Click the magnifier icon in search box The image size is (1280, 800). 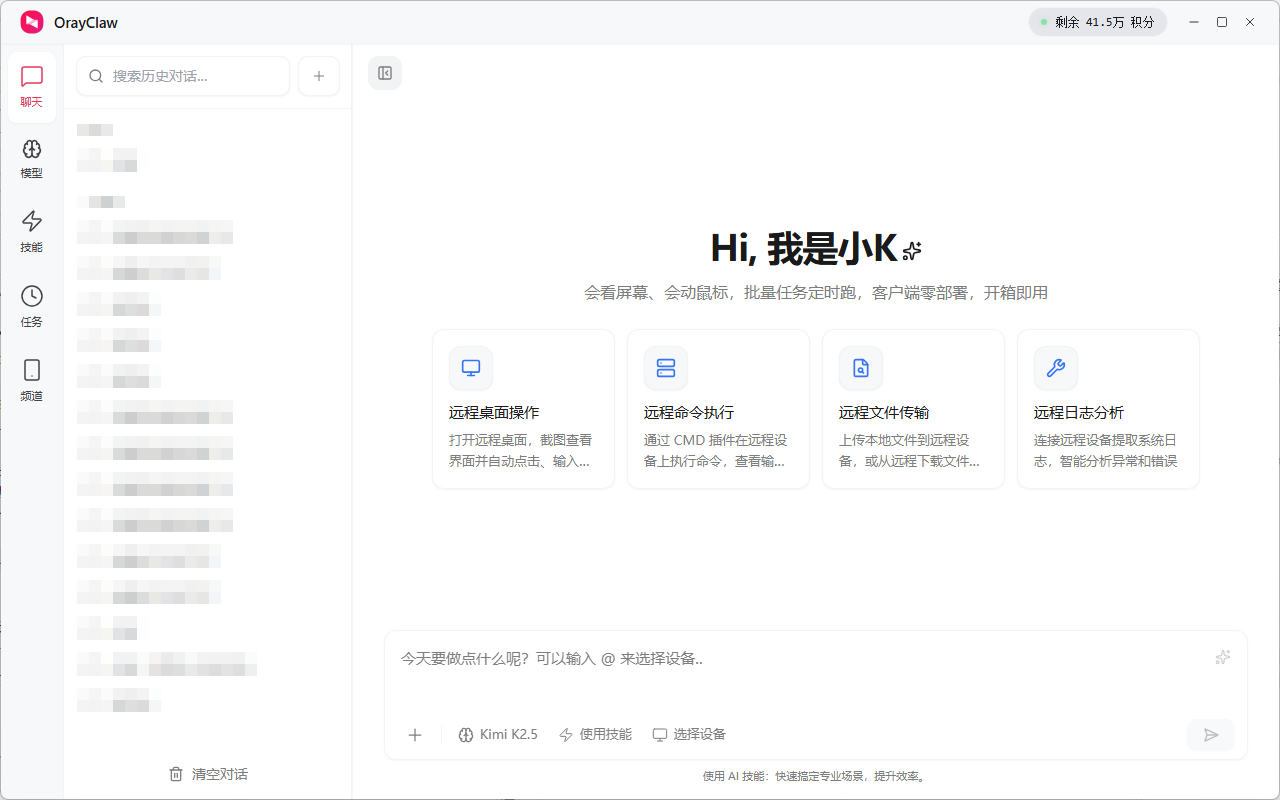click(x=97, y=76)
